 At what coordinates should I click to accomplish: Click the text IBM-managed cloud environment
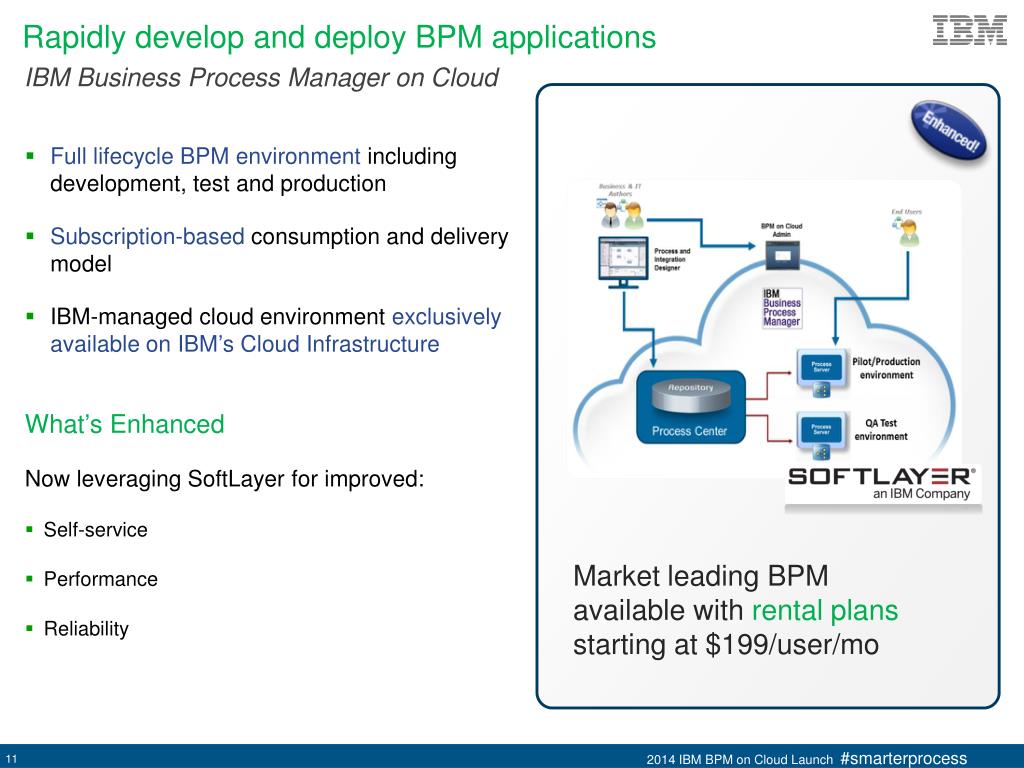[217, 317]
